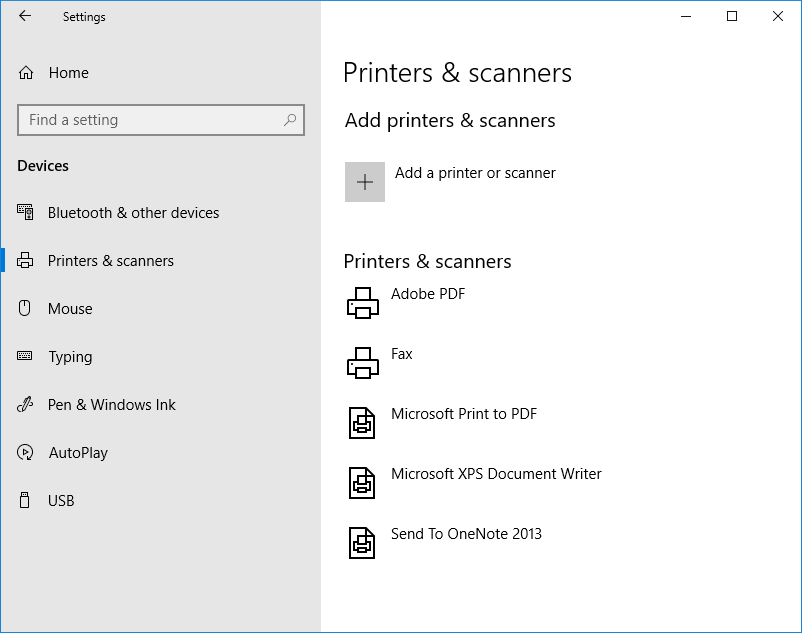802x633 pixels.
Task: Click the Send To OneNote 2013 icon
Action: click(x=362, y=543)
